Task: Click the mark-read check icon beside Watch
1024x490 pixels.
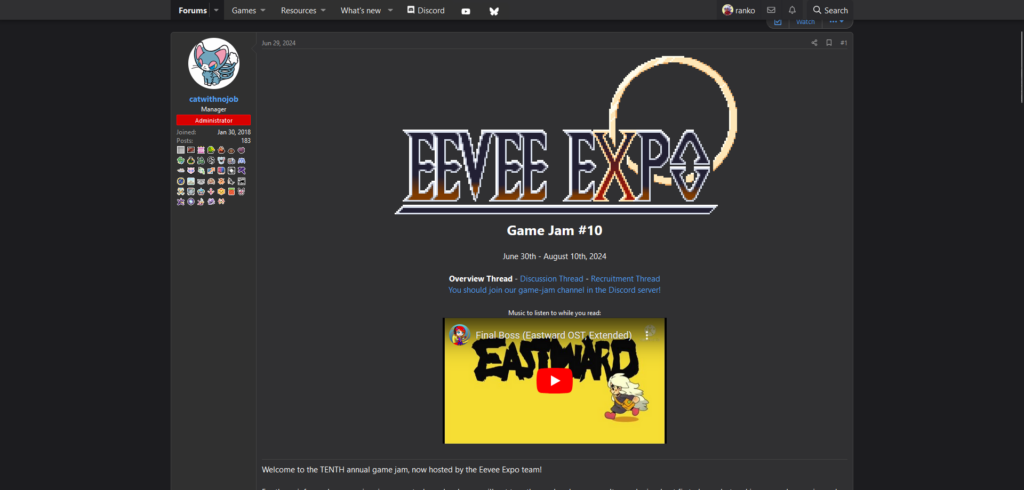Action: coord(778,22)
